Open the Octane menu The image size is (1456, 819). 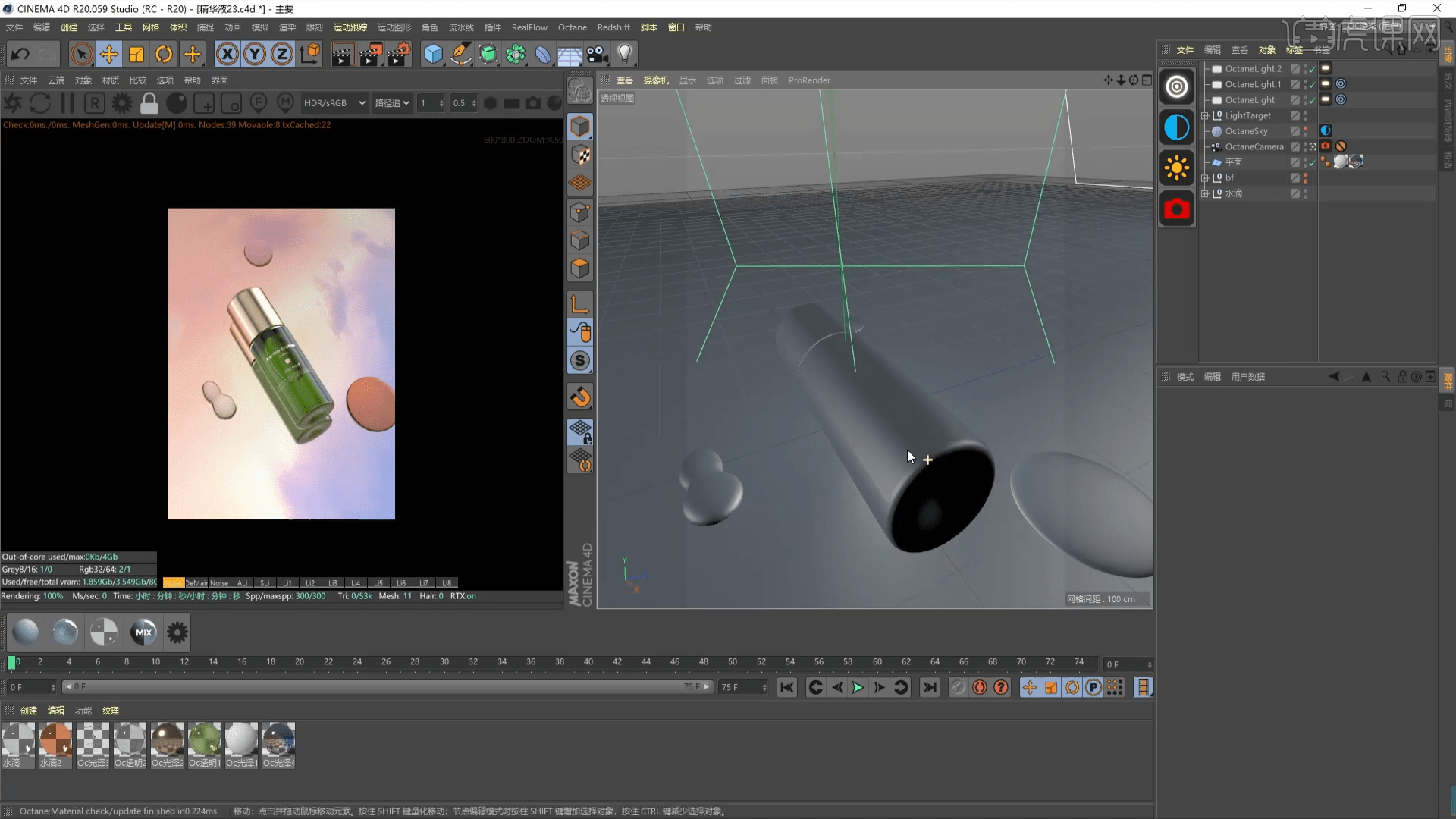(573, 27)
